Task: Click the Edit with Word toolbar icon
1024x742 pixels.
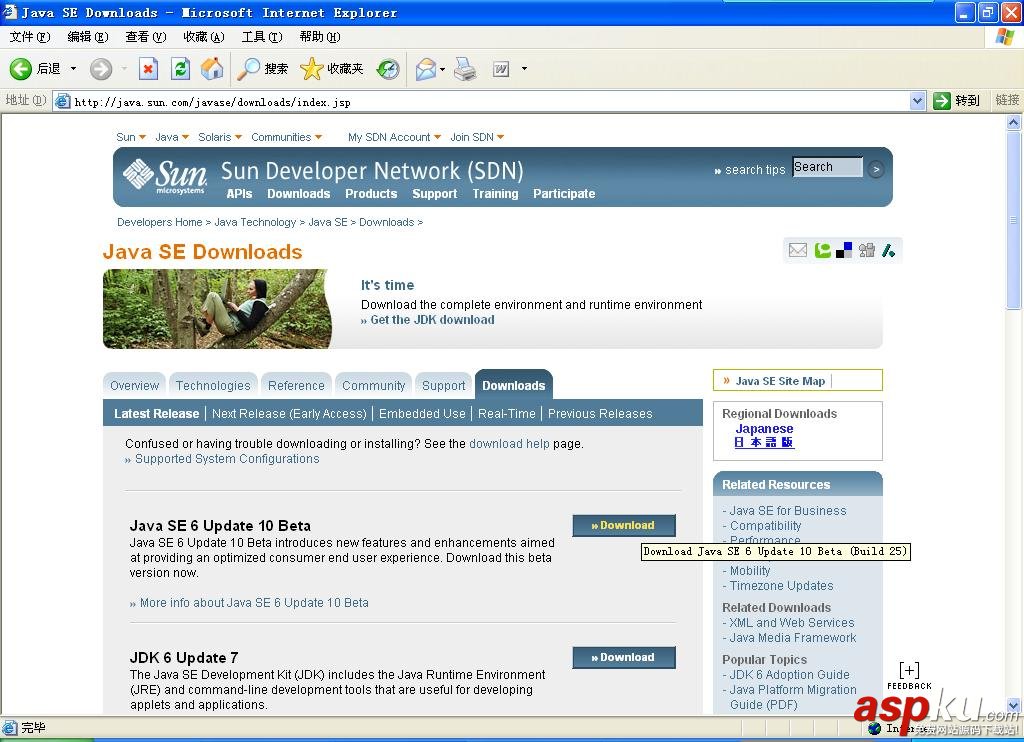Action: (x=501, y=69)
